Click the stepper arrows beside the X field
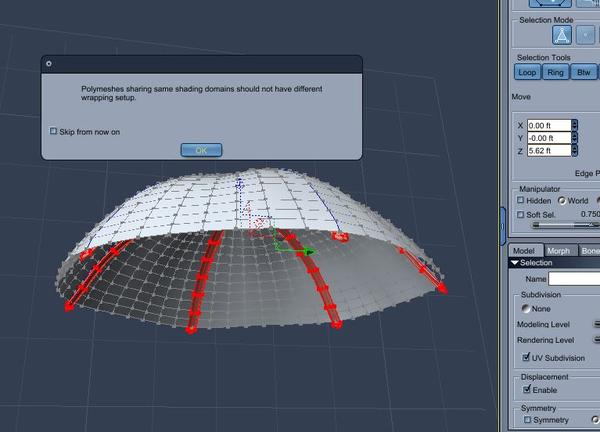Viewport: 600px width, 432px height. [x=574, y=126]
